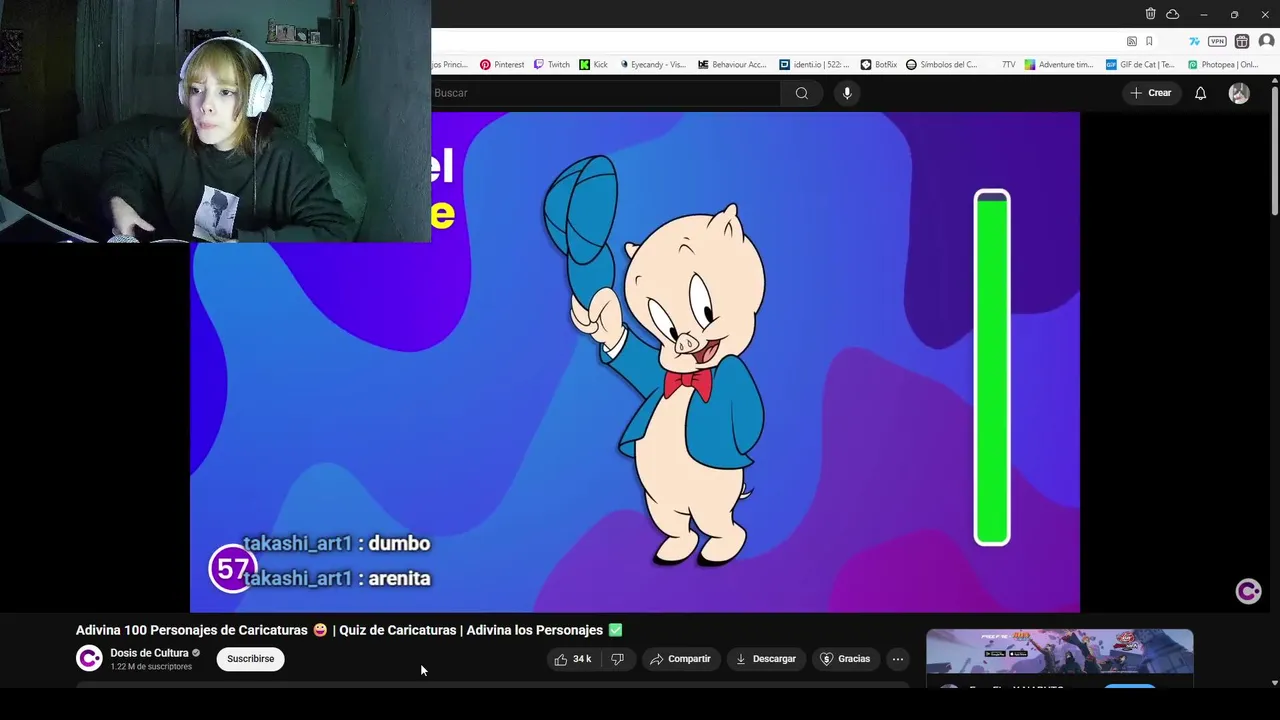
Task: Open the BotRix bookmark
Action: click(x=879, y=65)
